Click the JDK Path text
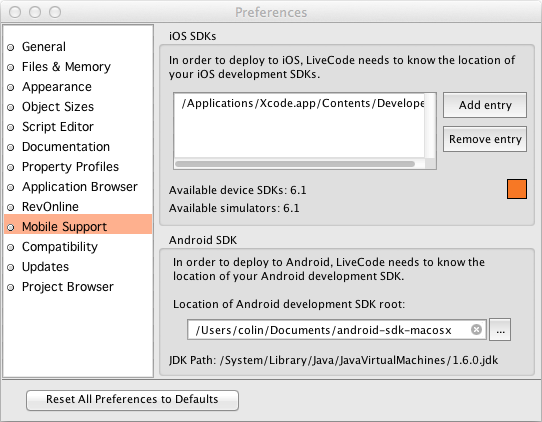This screenshot has height=422, width=542. [x=333, y=360]
